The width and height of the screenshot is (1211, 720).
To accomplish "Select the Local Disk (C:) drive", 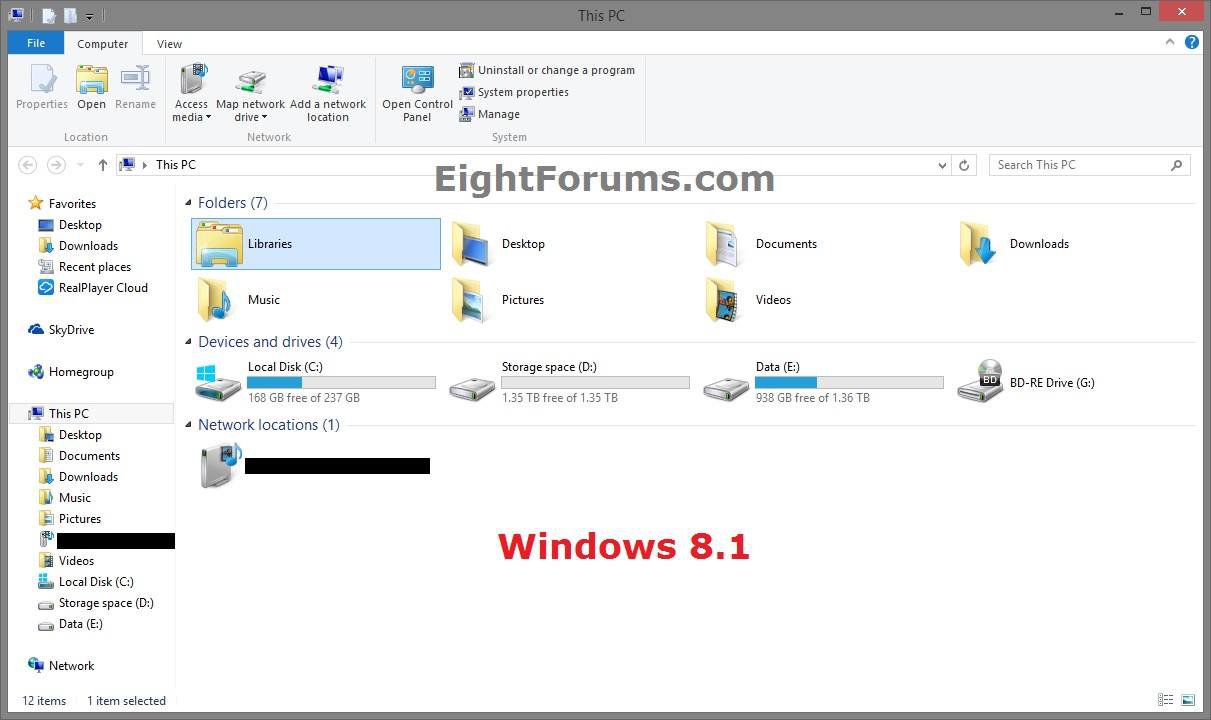I will [x=219, y=382].
